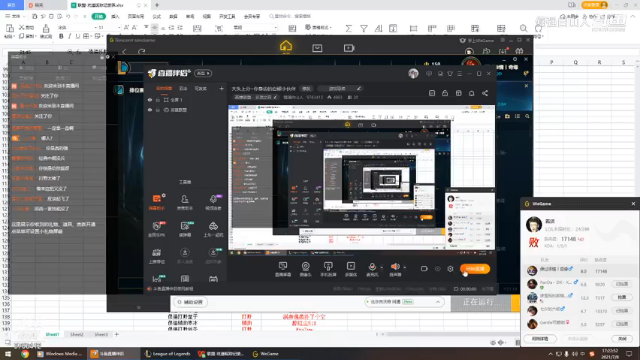The height and width of the screenshot is (360, 640).
Task: Toggle visibility eye of first scene source
Action: click(150, 100)
